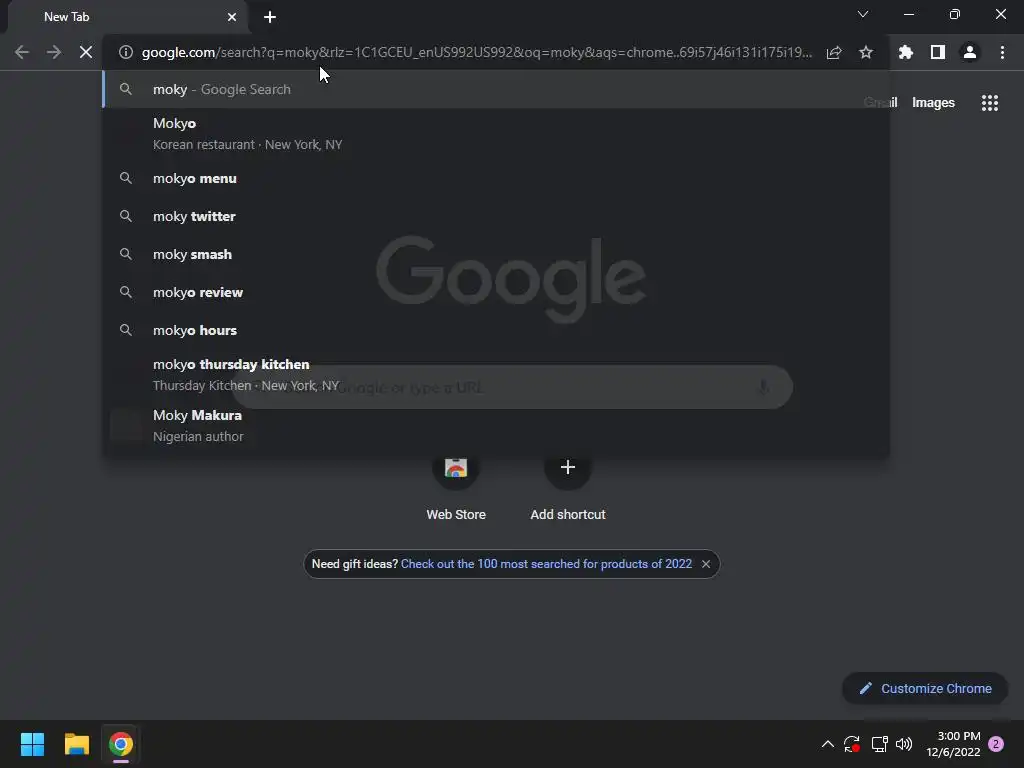Open the 100 most searched products link
Screen dimensions: 1024x768
tap(546, 564)
